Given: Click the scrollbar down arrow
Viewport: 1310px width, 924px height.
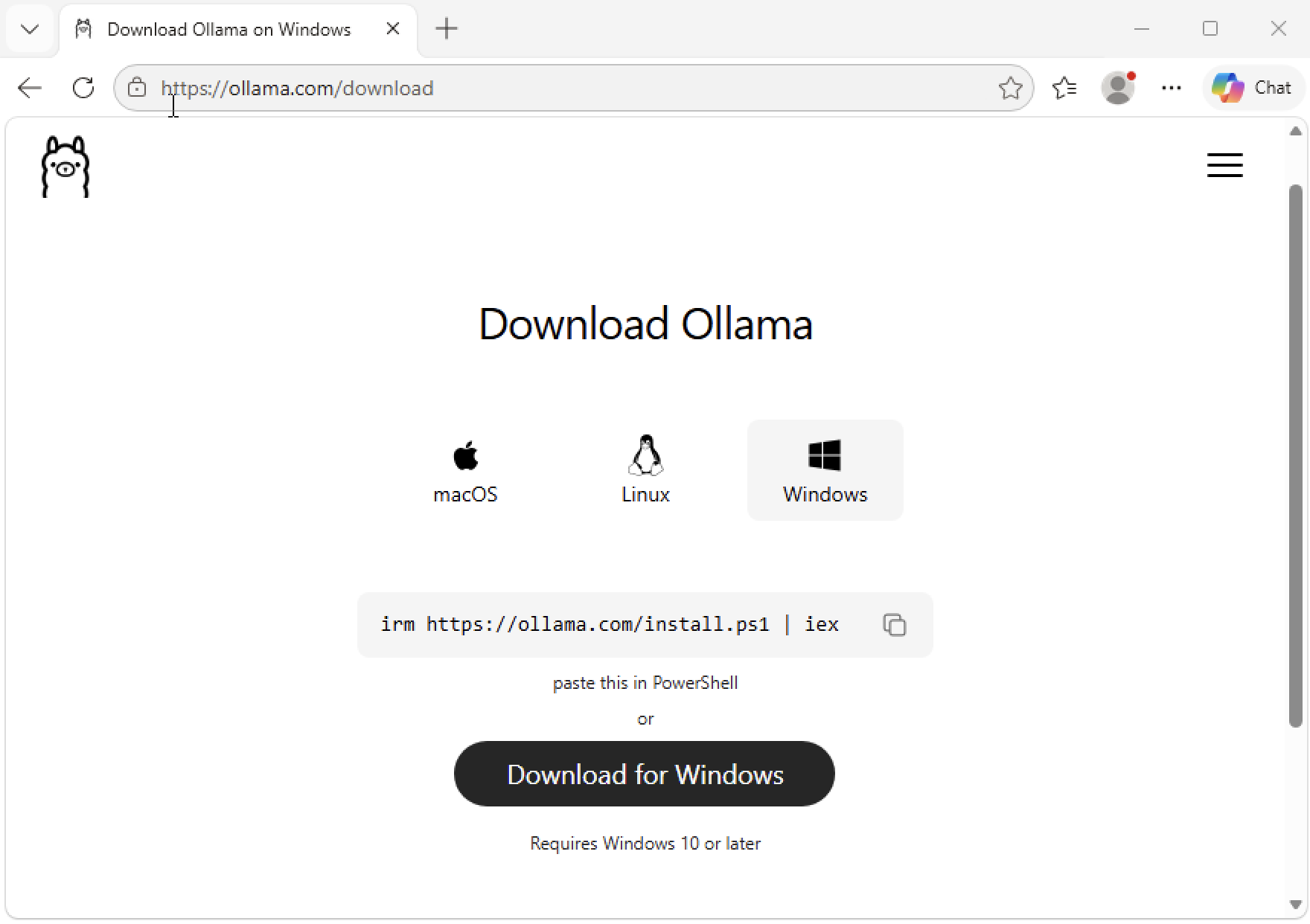Looking at the screenshot, I should pos(1295,905).
